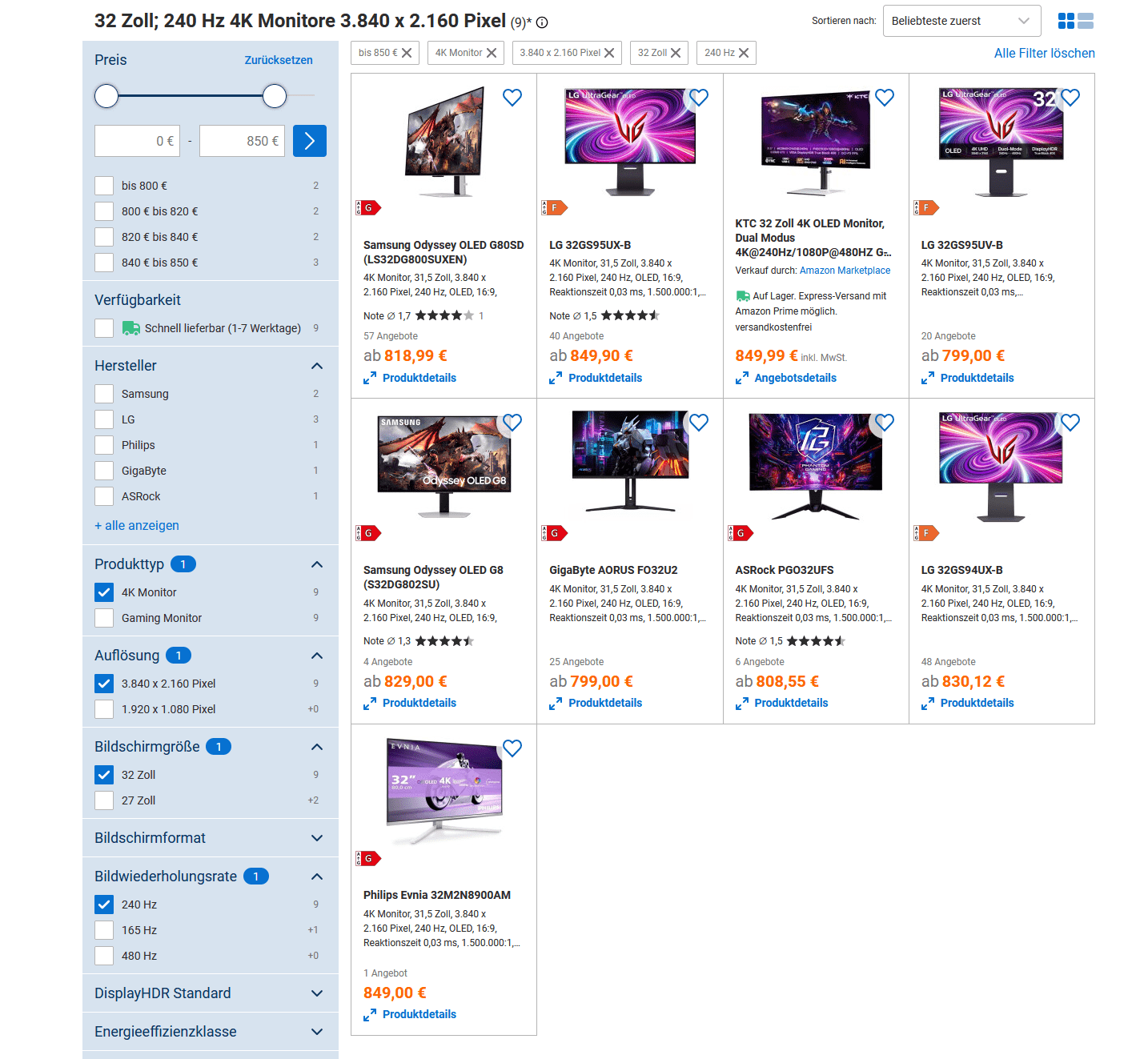1148x1059 pixels.
Task: Open the GigaByte AORUS FO32U2 product image
Action: point(630,463)
